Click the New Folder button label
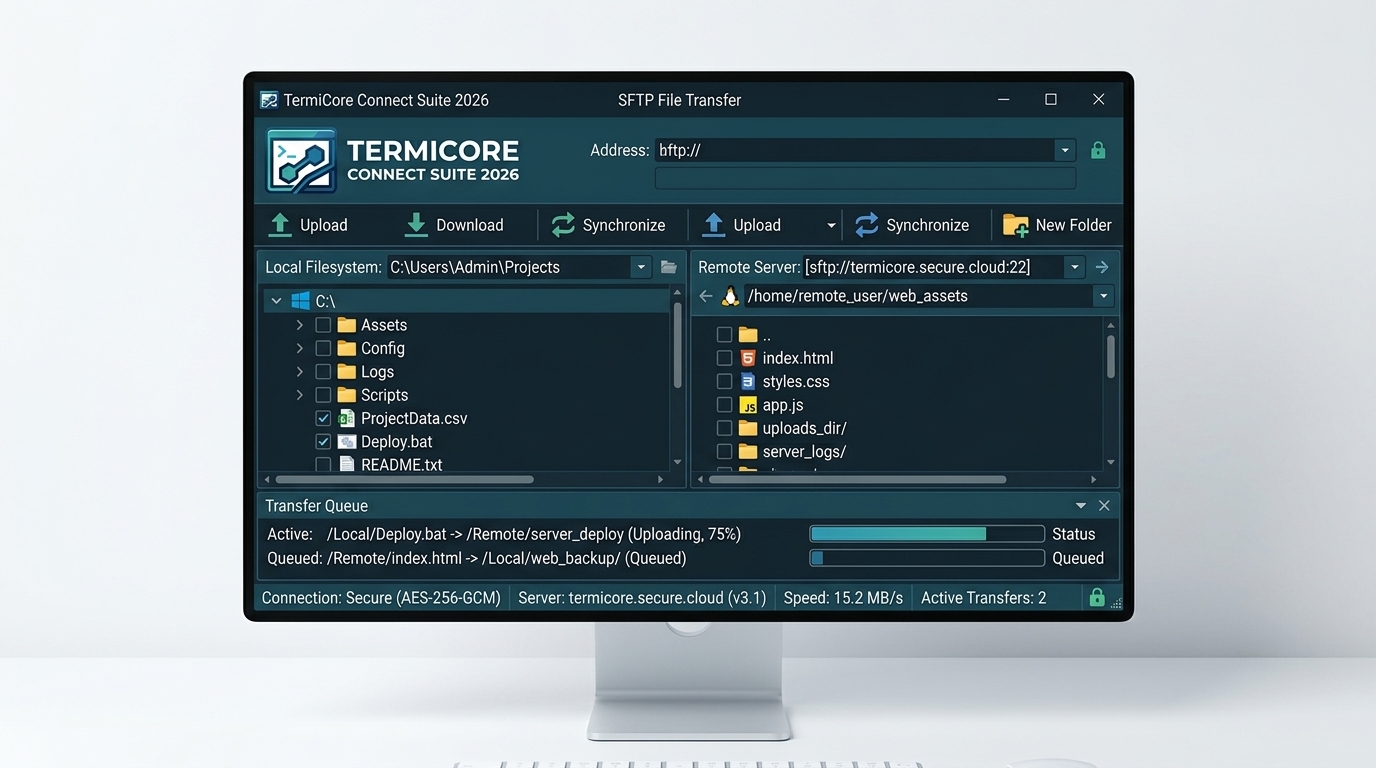Screen dimensions: 1376x768 [x=1074, y=225]
